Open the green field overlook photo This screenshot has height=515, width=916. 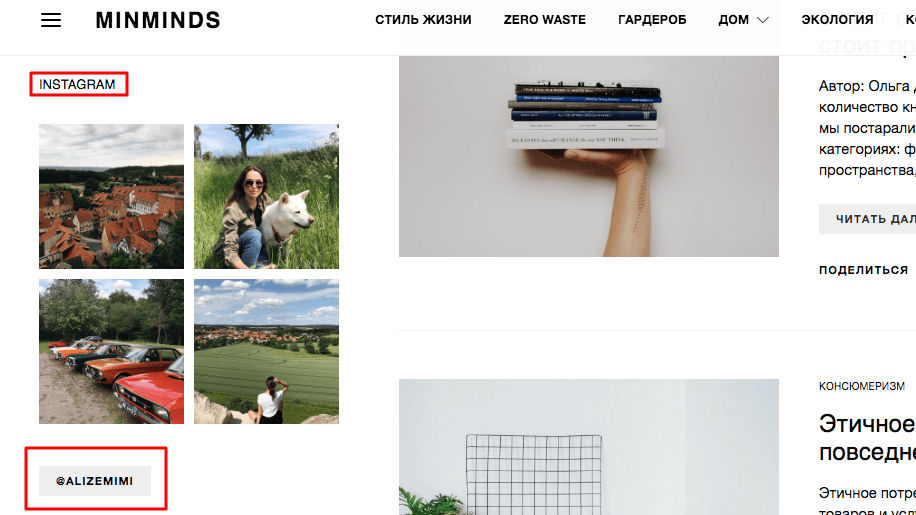[266, 351]
